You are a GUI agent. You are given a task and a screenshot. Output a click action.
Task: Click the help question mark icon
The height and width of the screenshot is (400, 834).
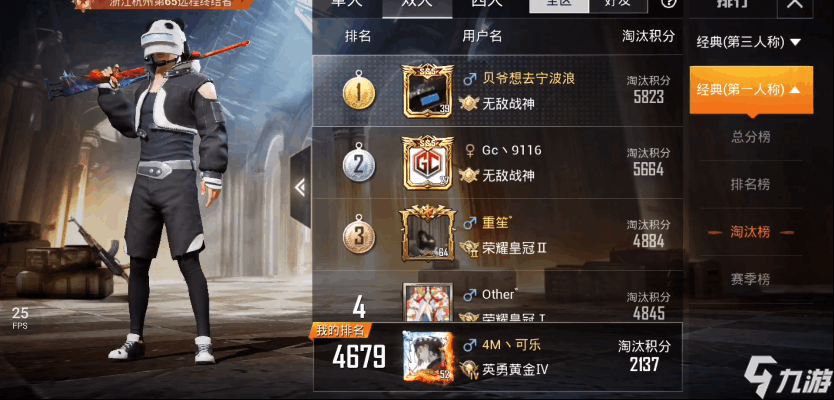coord(669,3)
